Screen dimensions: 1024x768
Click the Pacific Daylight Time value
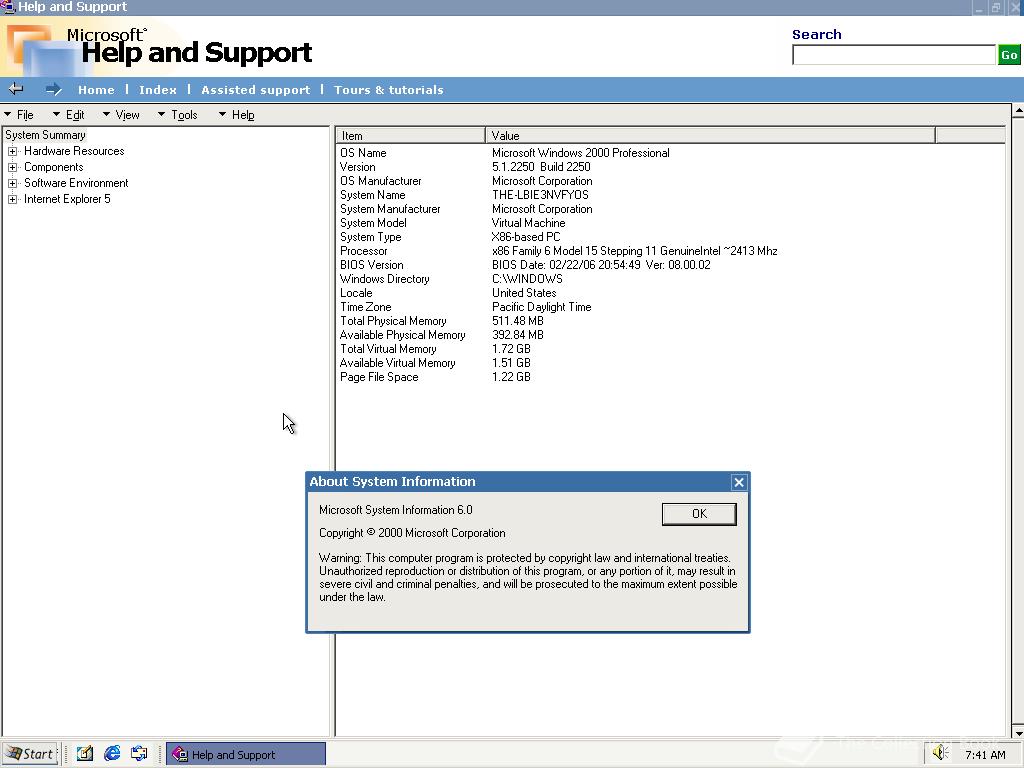(x=541, y=307)
